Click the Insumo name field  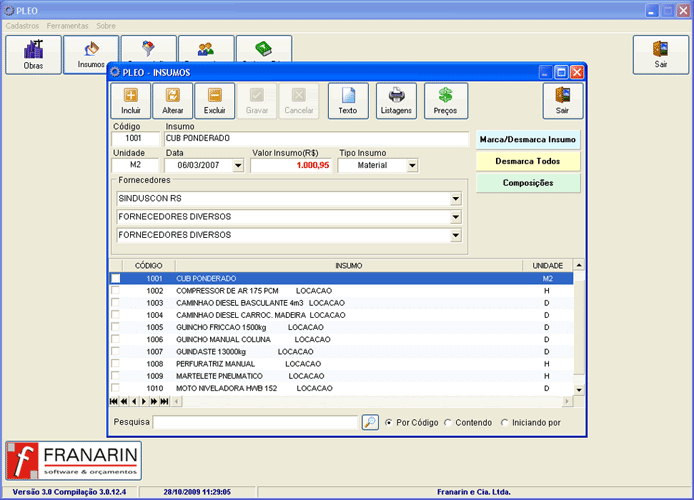click(316, 138)
